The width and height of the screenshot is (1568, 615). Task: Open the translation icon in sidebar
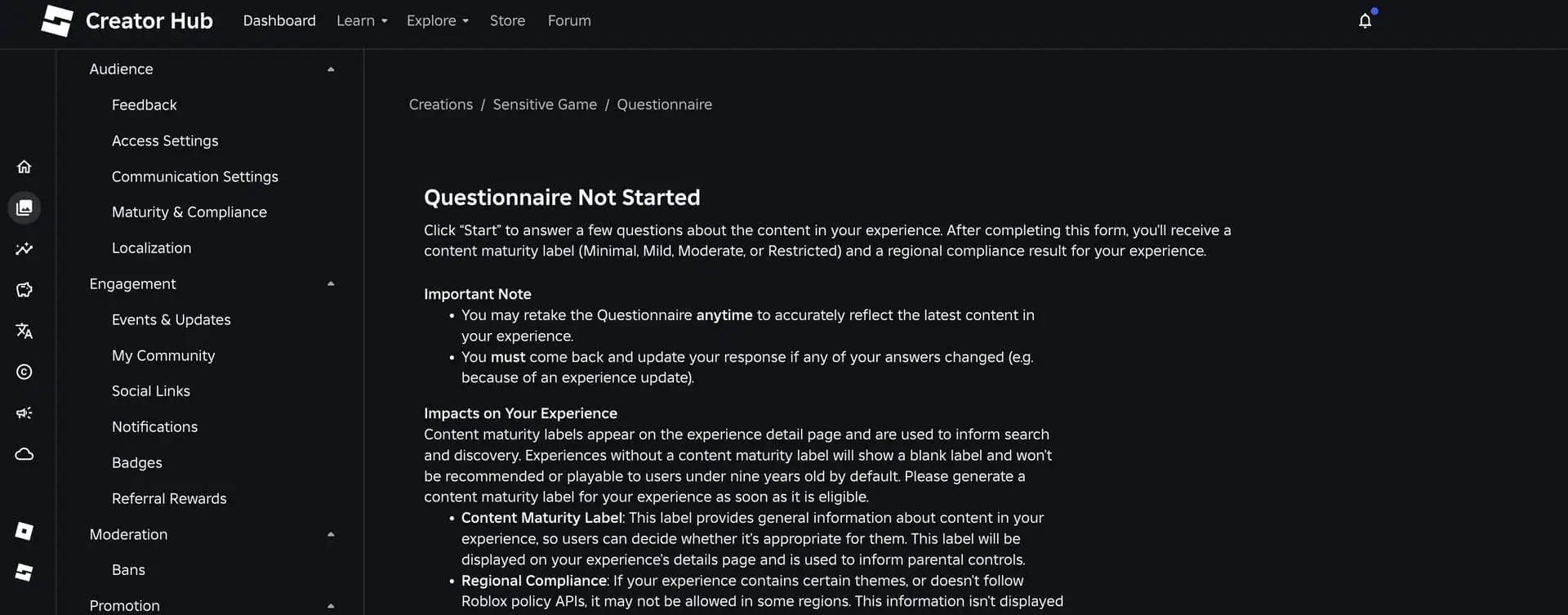pyautogui.click(x=24, y=331)
